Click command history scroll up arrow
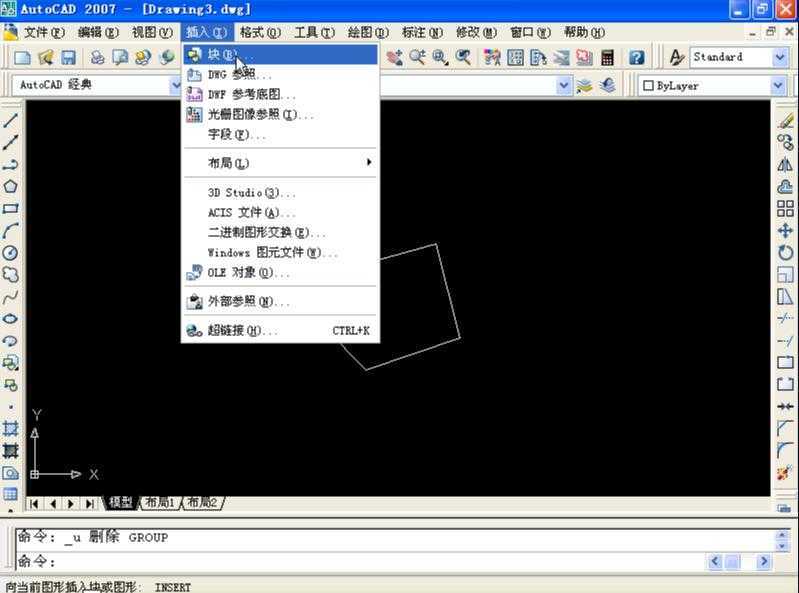Viewport: 799px width, 593px height. pos(782,535)
